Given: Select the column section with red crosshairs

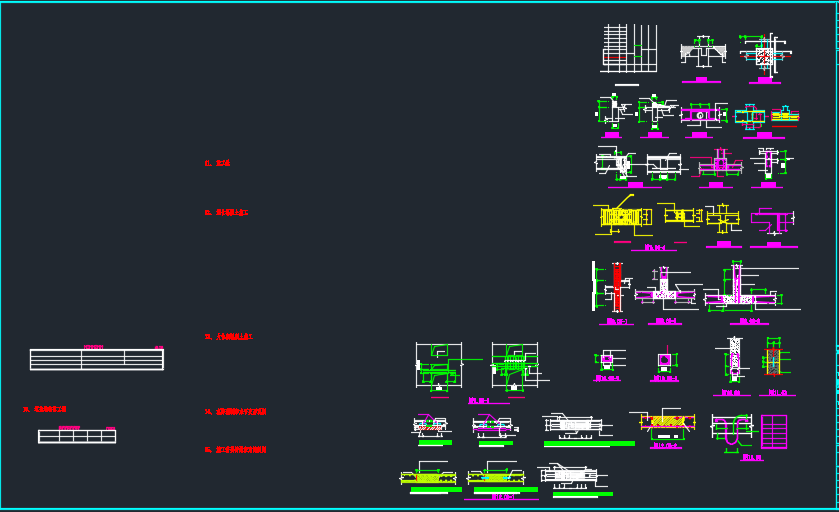Looking at the screenshot, I should [x=765, y=56].
